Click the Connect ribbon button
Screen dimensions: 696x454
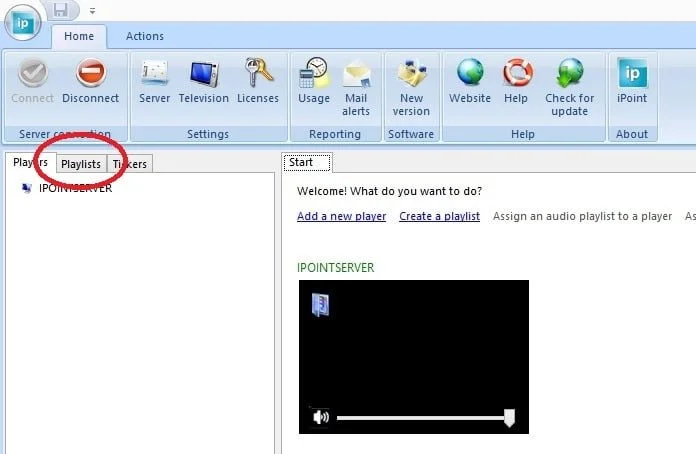(x=32, y=81)
